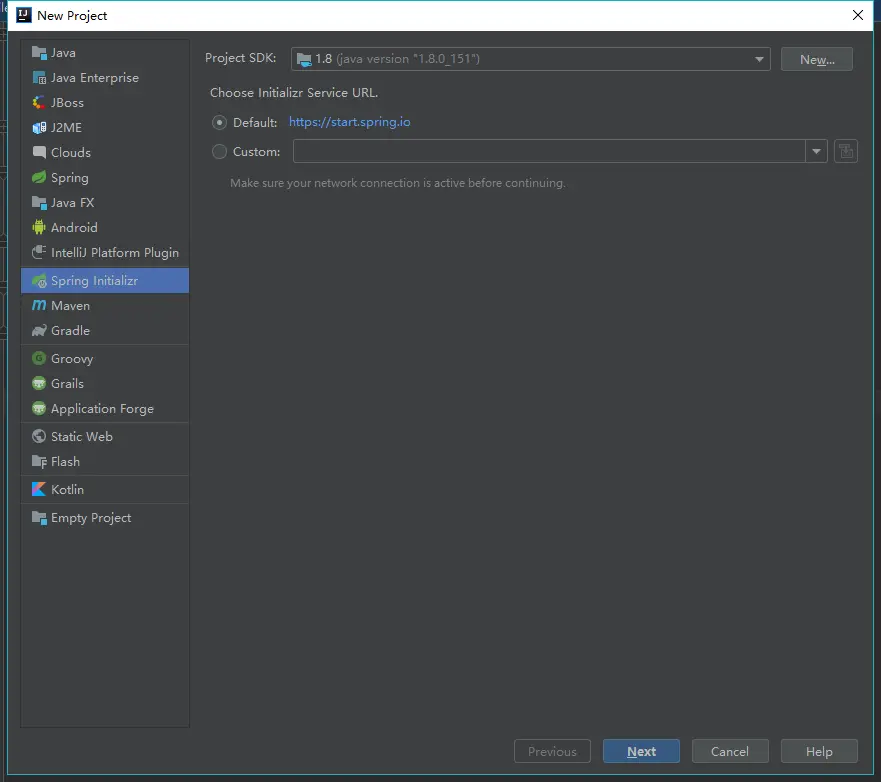Click the Spring leaf icon
The image size is (881, 782).
click(39, 178)
